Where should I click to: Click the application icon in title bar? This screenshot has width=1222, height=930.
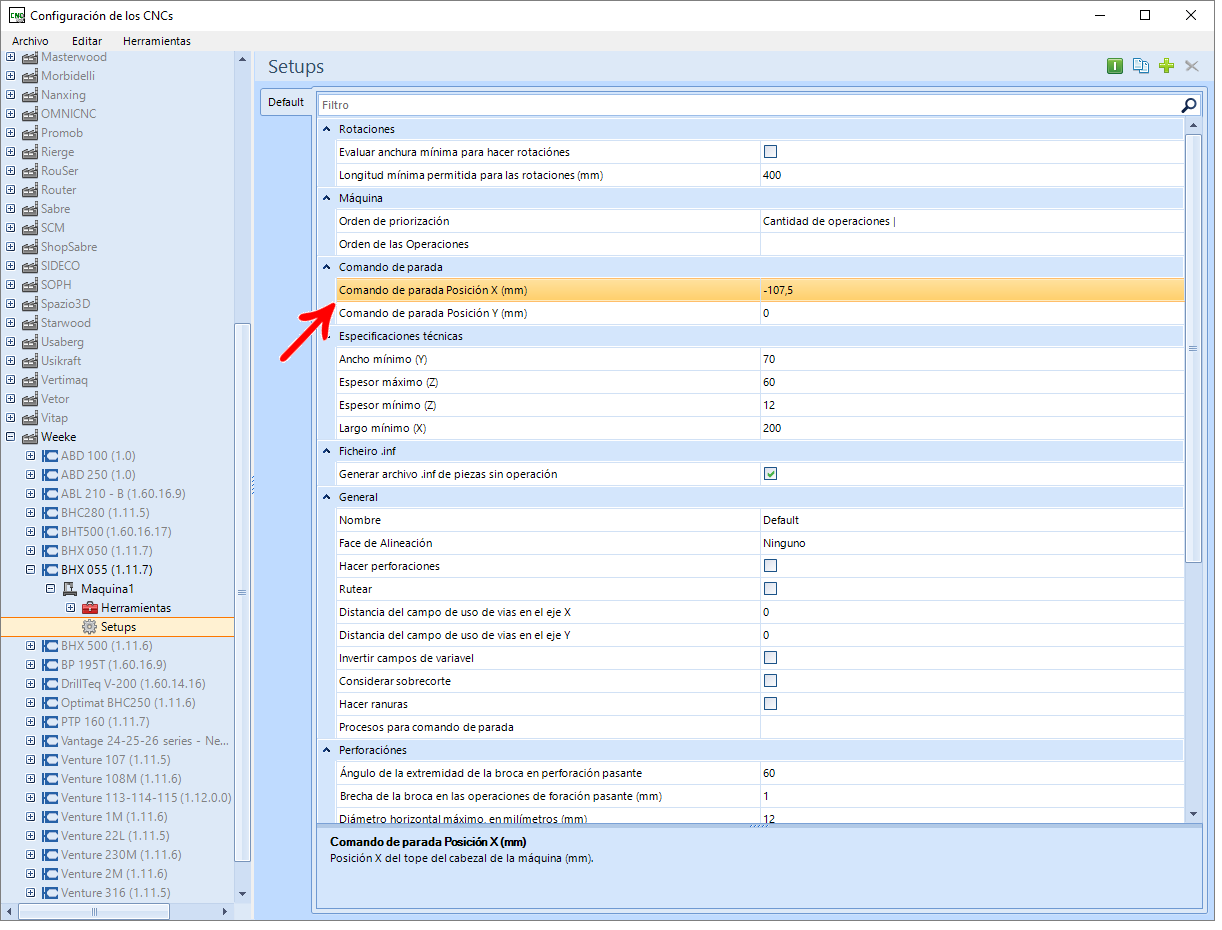(x=17, y=15)
